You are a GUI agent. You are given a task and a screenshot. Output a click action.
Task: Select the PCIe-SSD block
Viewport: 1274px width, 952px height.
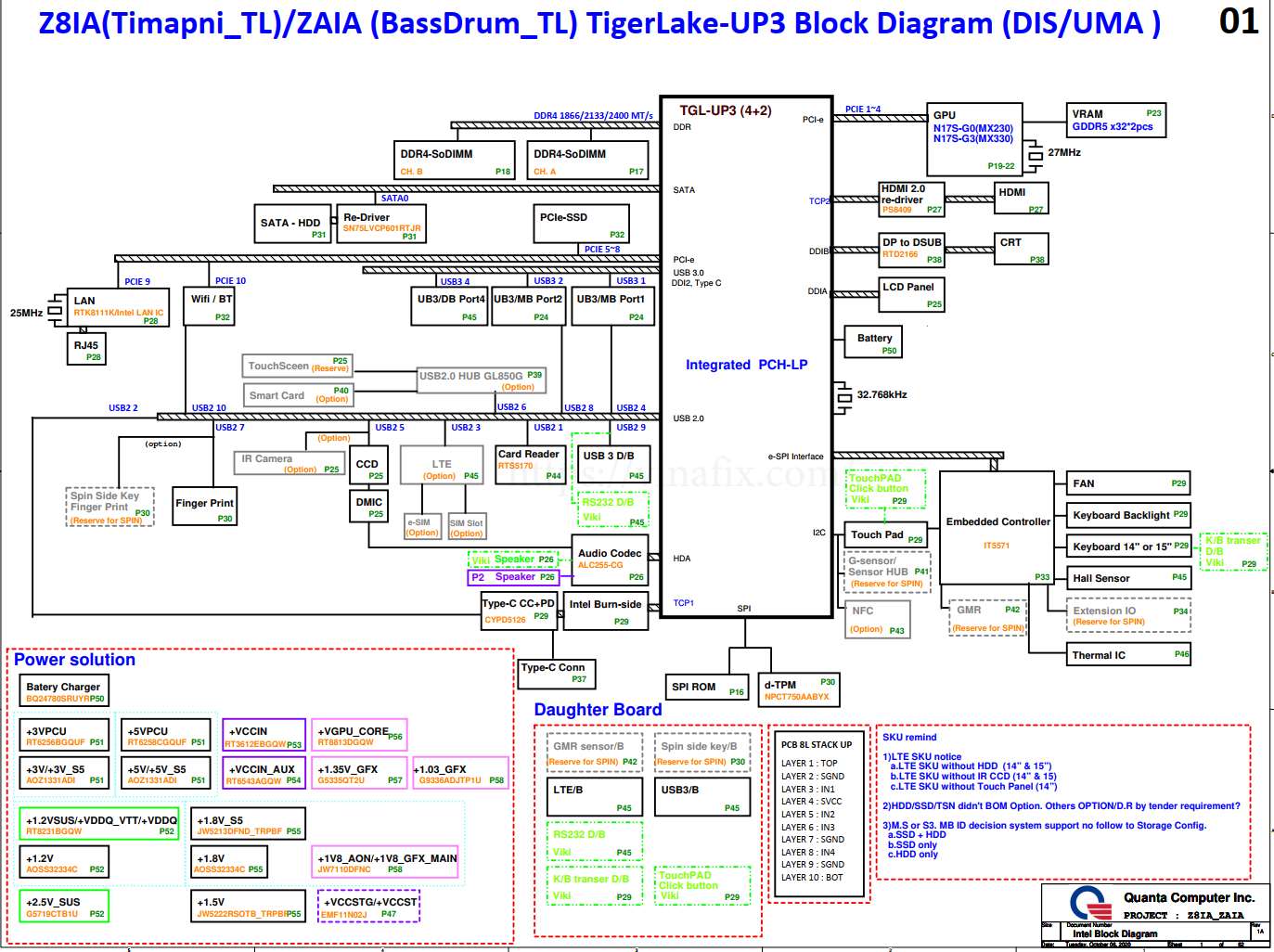click(582, 224)
